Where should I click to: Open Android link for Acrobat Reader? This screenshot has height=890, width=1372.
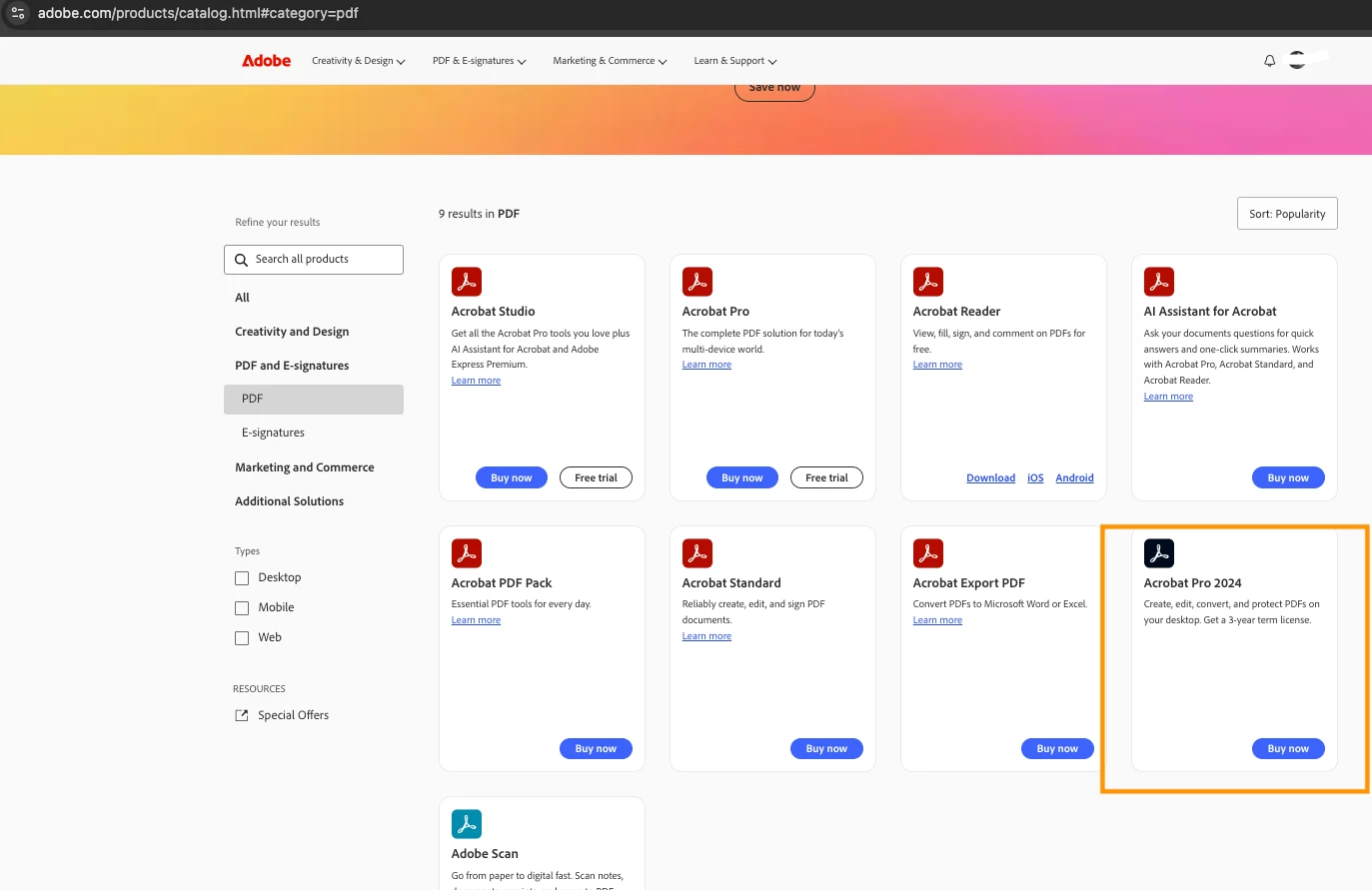point(1074,478)
